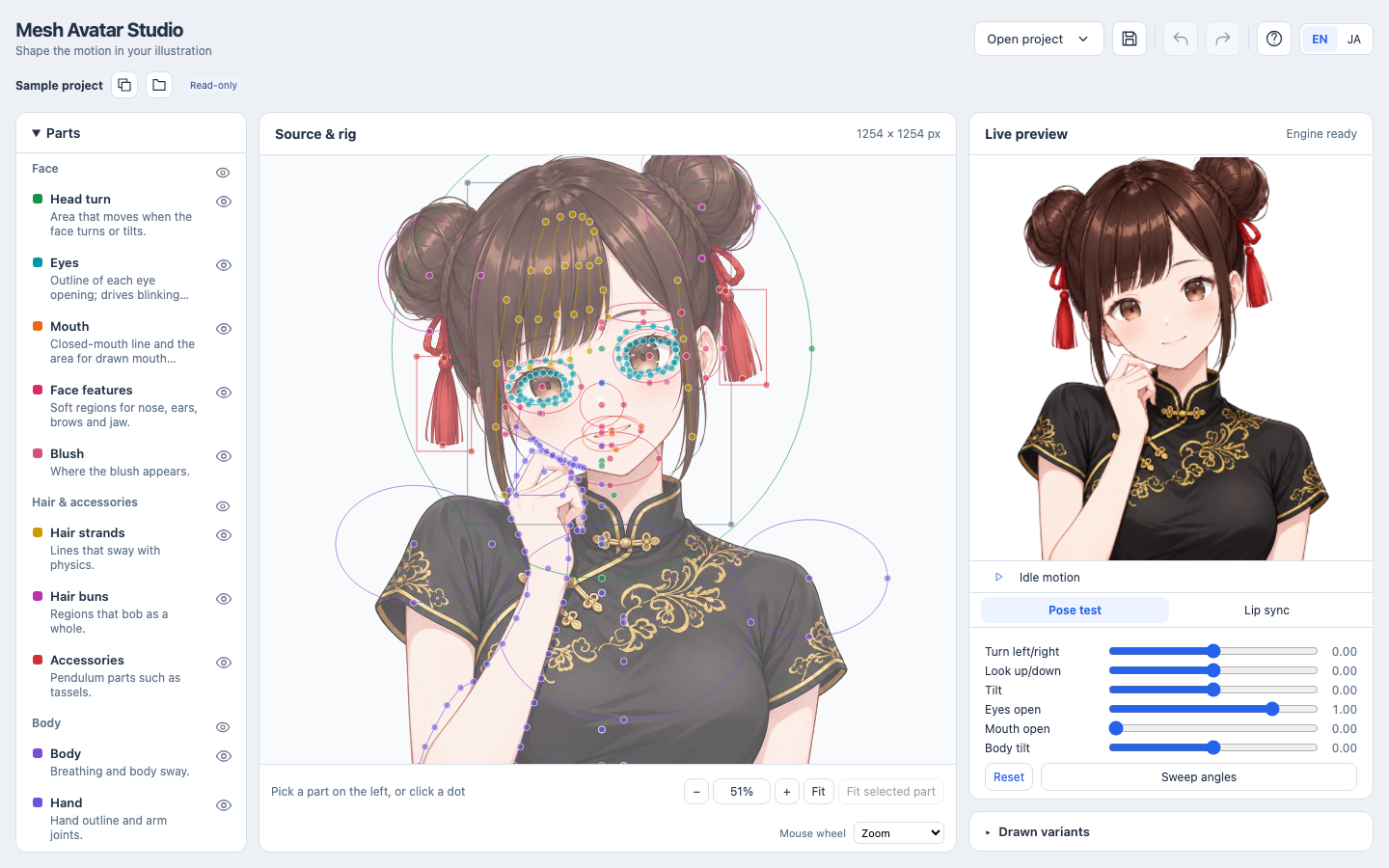Toggle Mouth part visibility
The height and width of the screenshot is (868, 1389).
pyautogui.click(x=224, y=329)
